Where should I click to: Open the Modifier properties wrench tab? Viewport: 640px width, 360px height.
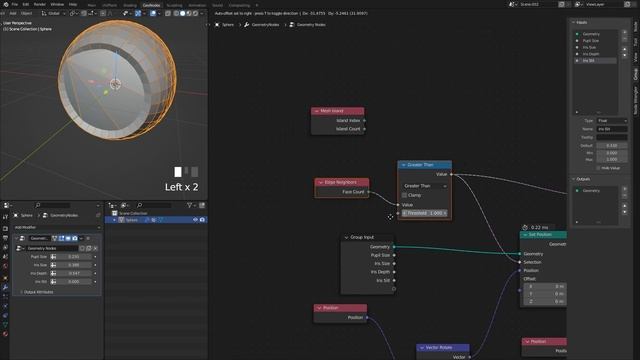click(5, 287)
